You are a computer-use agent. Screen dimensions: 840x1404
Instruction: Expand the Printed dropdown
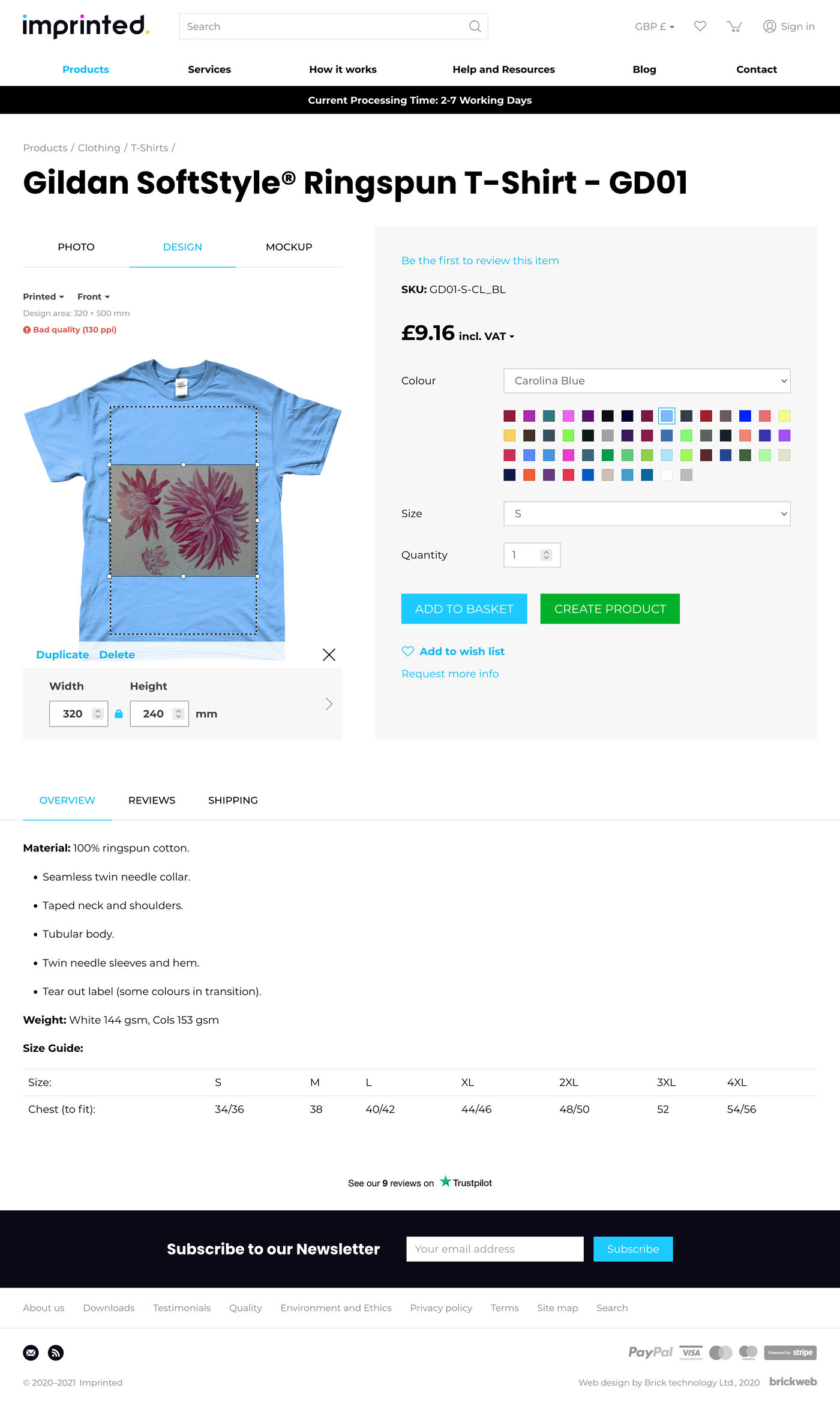coord(43,296)
